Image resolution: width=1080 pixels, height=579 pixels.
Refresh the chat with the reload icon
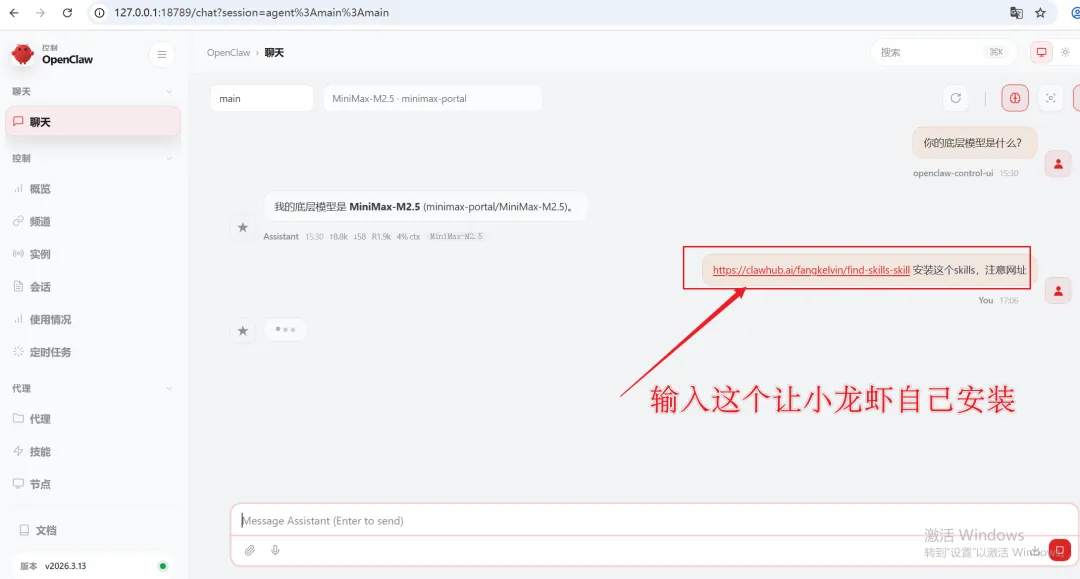tap(956, 98)
